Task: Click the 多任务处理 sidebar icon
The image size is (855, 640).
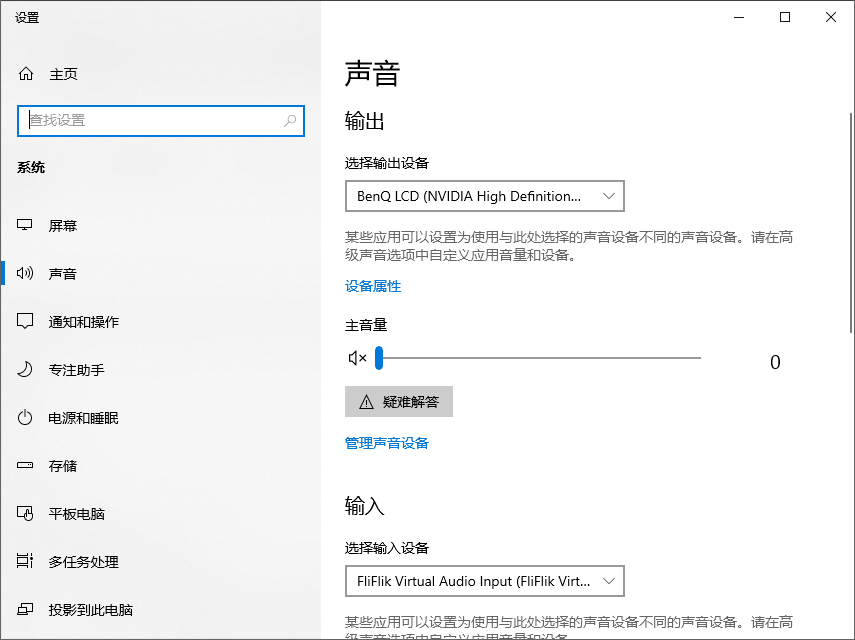Action: click(25, 561)
